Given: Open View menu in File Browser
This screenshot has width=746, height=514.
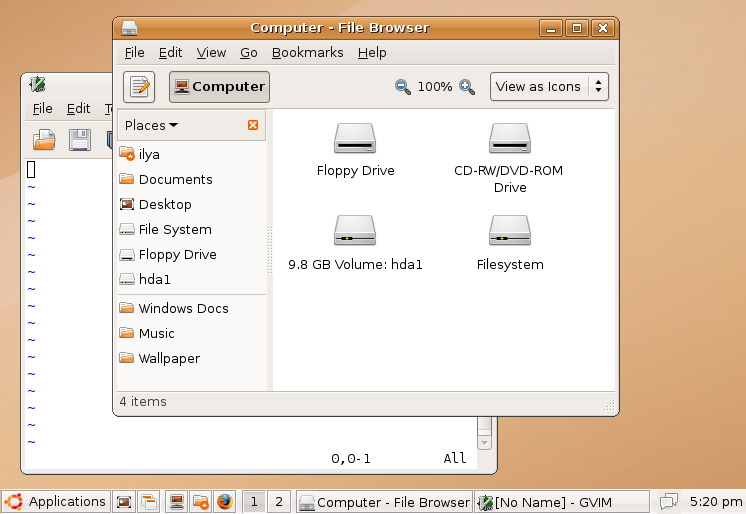Looking at the screenshot, I should [x=211, y=53].
